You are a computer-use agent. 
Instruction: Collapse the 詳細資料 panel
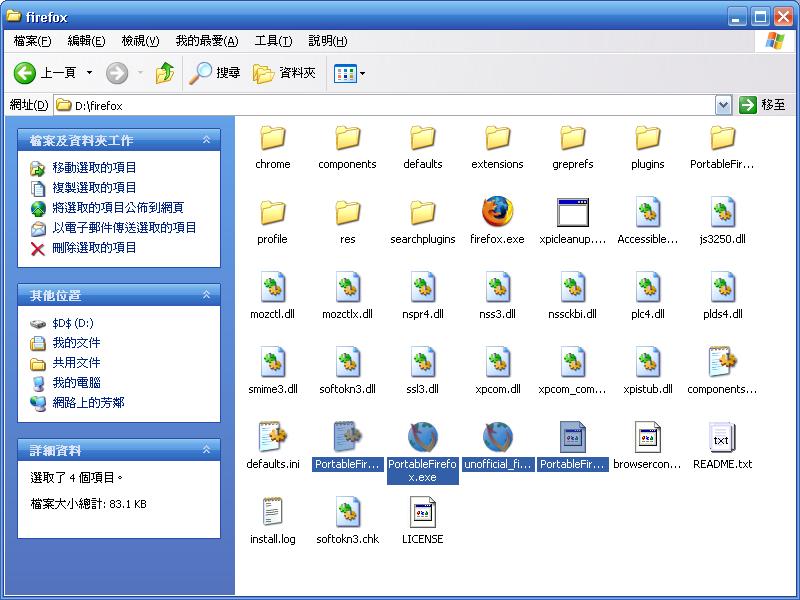[206, 450]
